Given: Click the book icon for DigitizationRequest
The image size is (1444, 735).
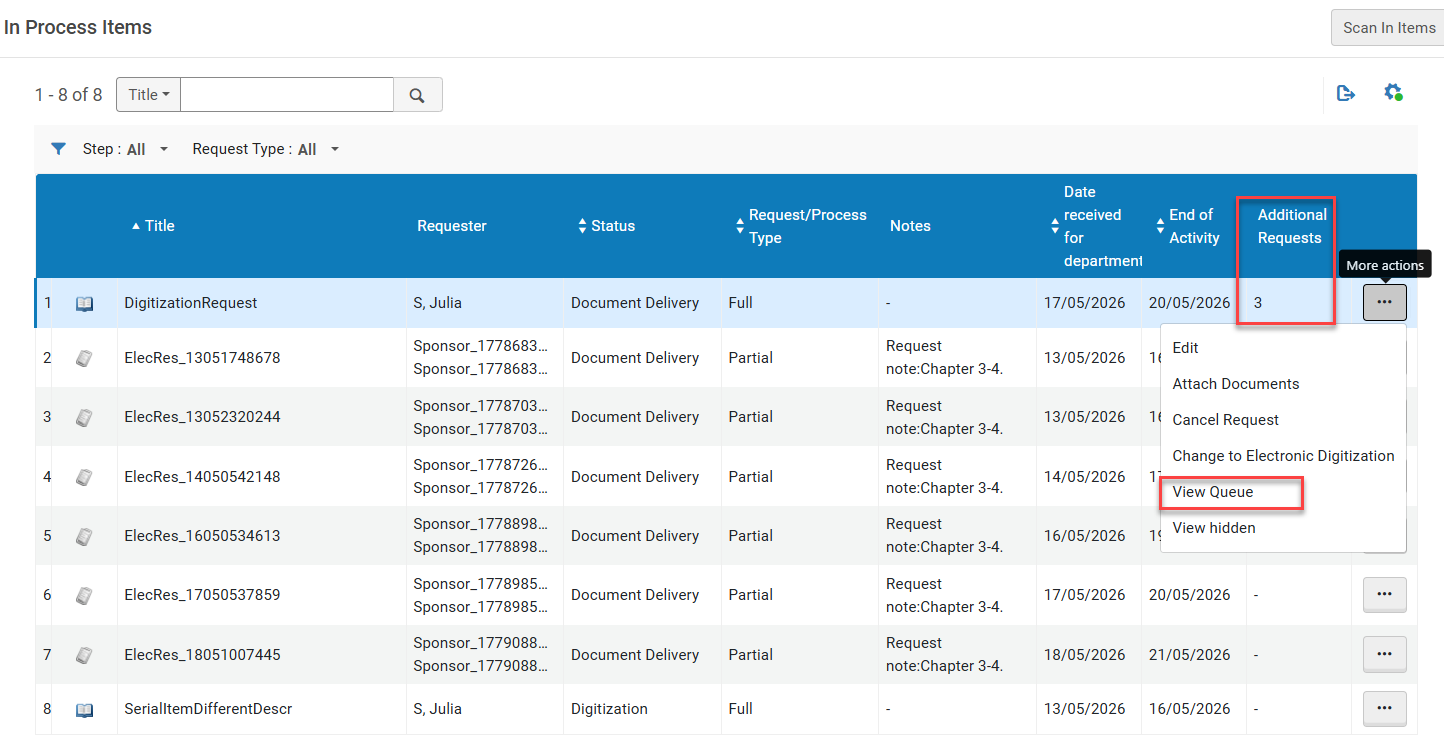Looking at the screenshot, I should pyautogui.click(x=85, y=303).
